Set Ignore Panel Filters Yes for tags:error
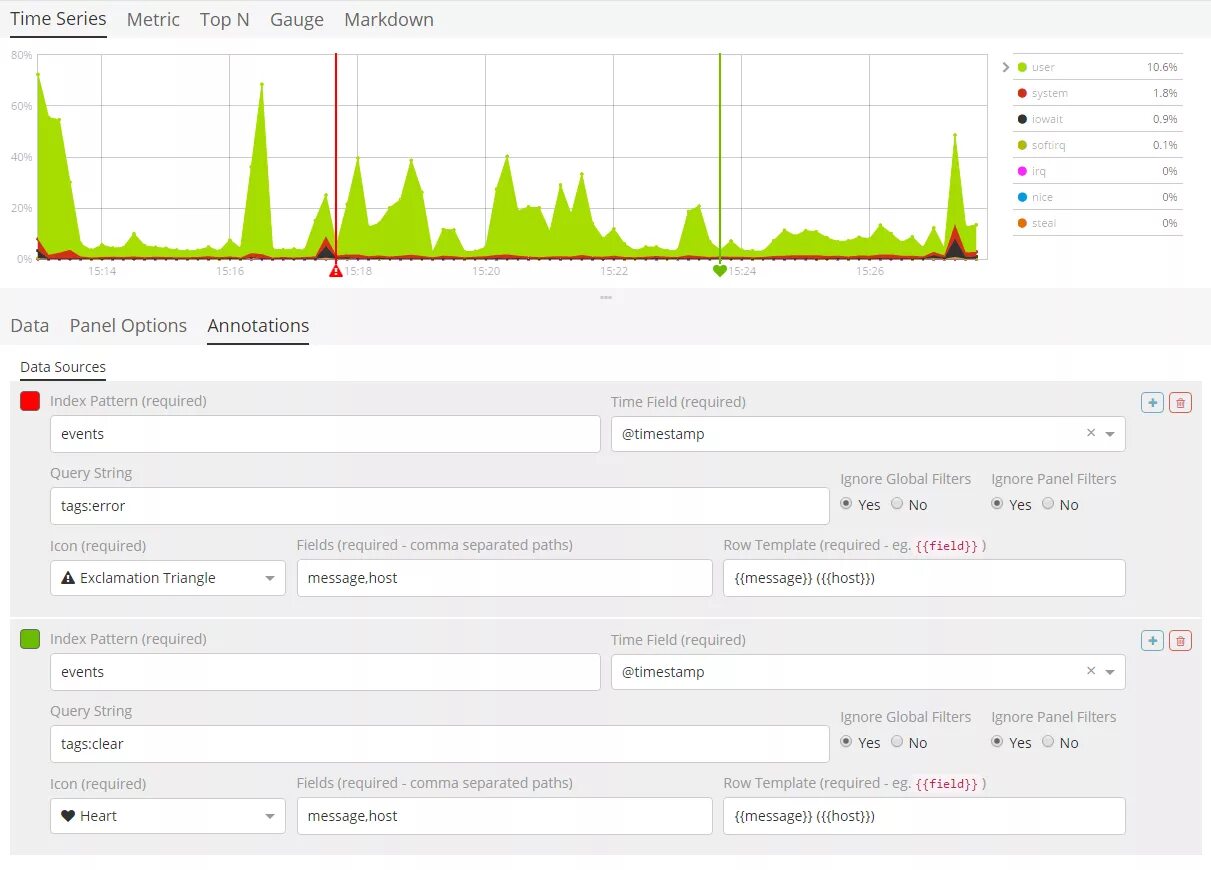Screen dimensions: 1211x870 (997, 504)
